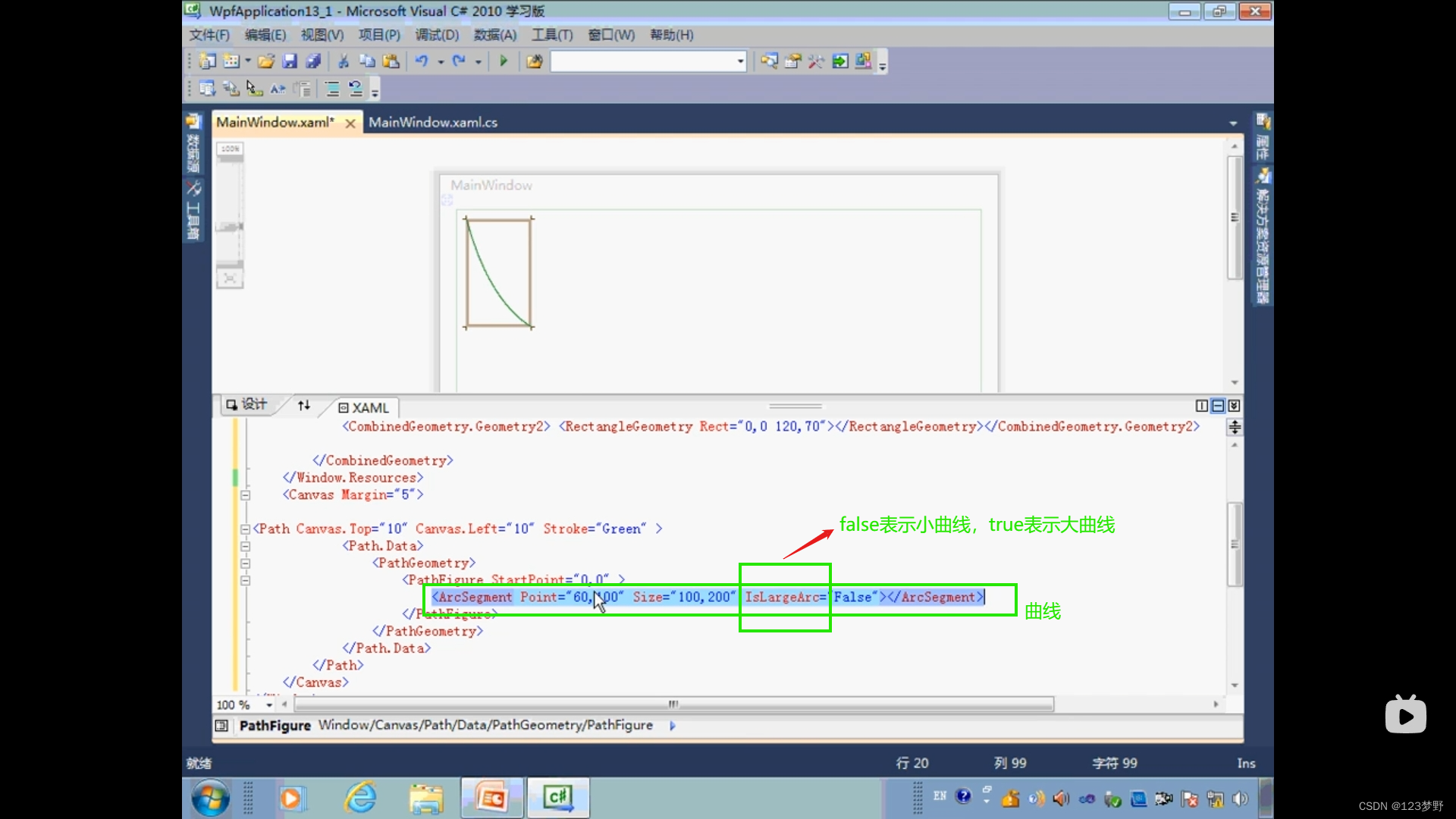
Task: Click the horizontal split view button
Action: coord(1218,406)
